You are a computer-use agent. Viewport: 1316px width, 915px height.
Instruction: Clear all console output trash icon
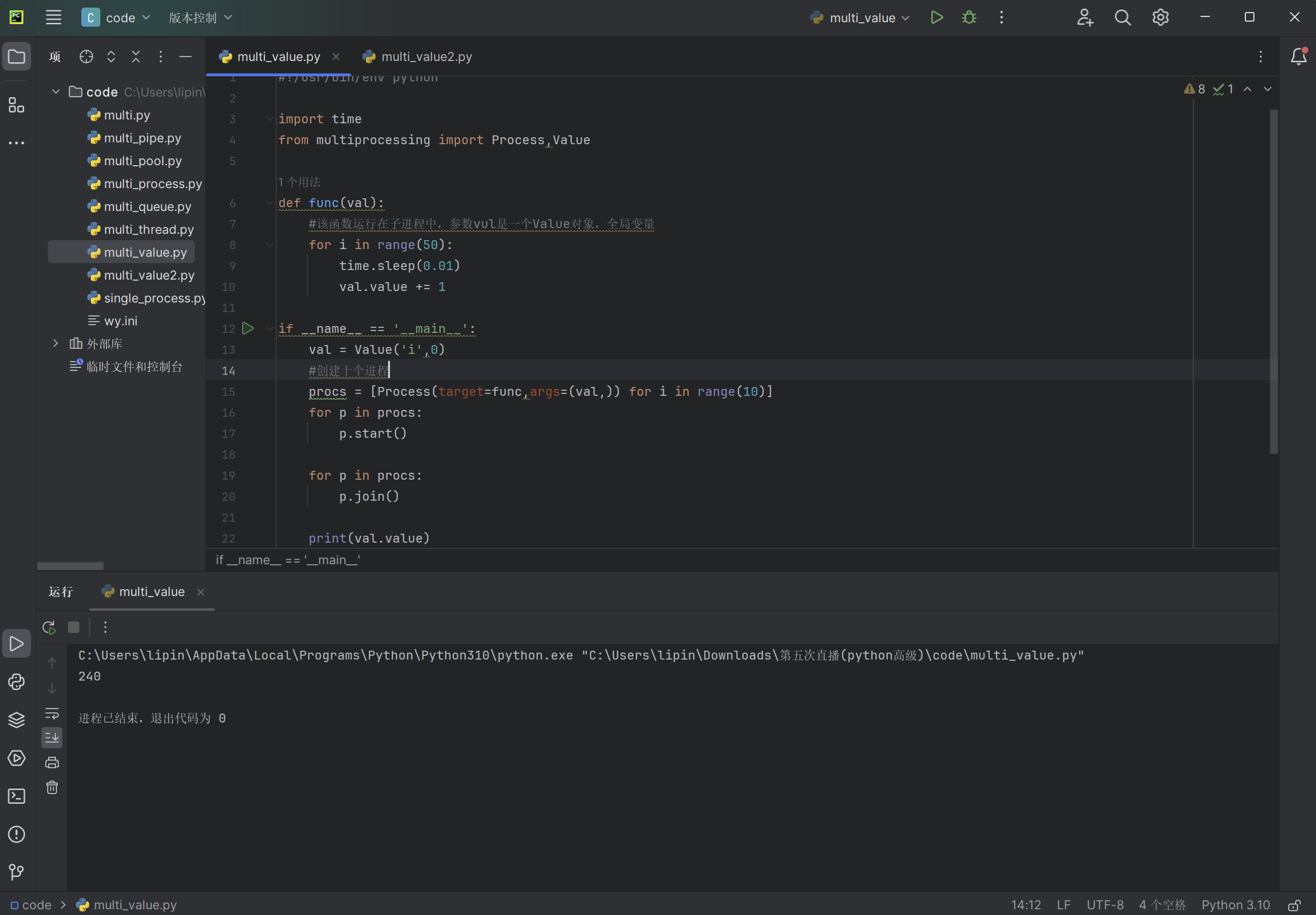(x=52, y=787)
